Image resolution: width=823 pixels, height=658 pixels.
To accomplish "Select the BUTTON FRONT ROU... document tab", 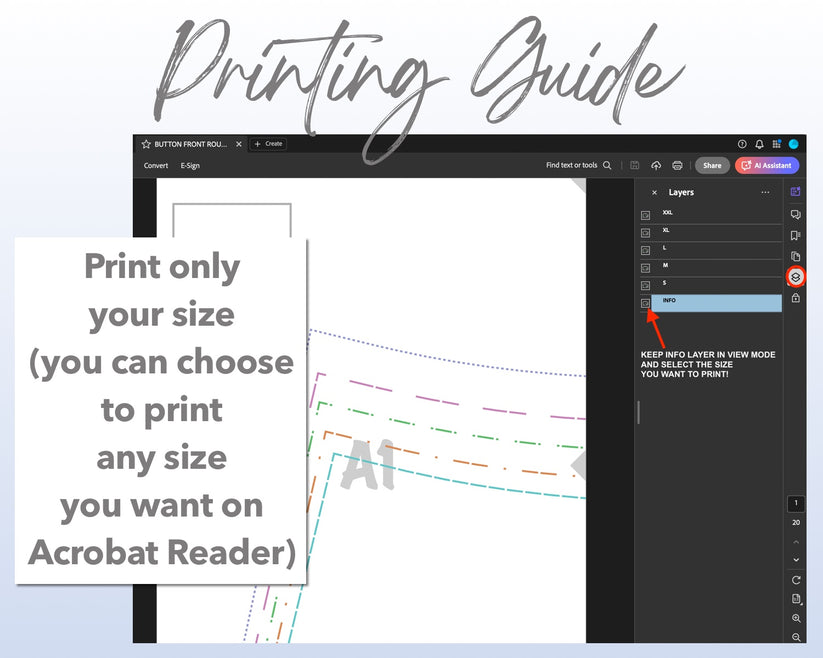I will (x=190, y=144).
